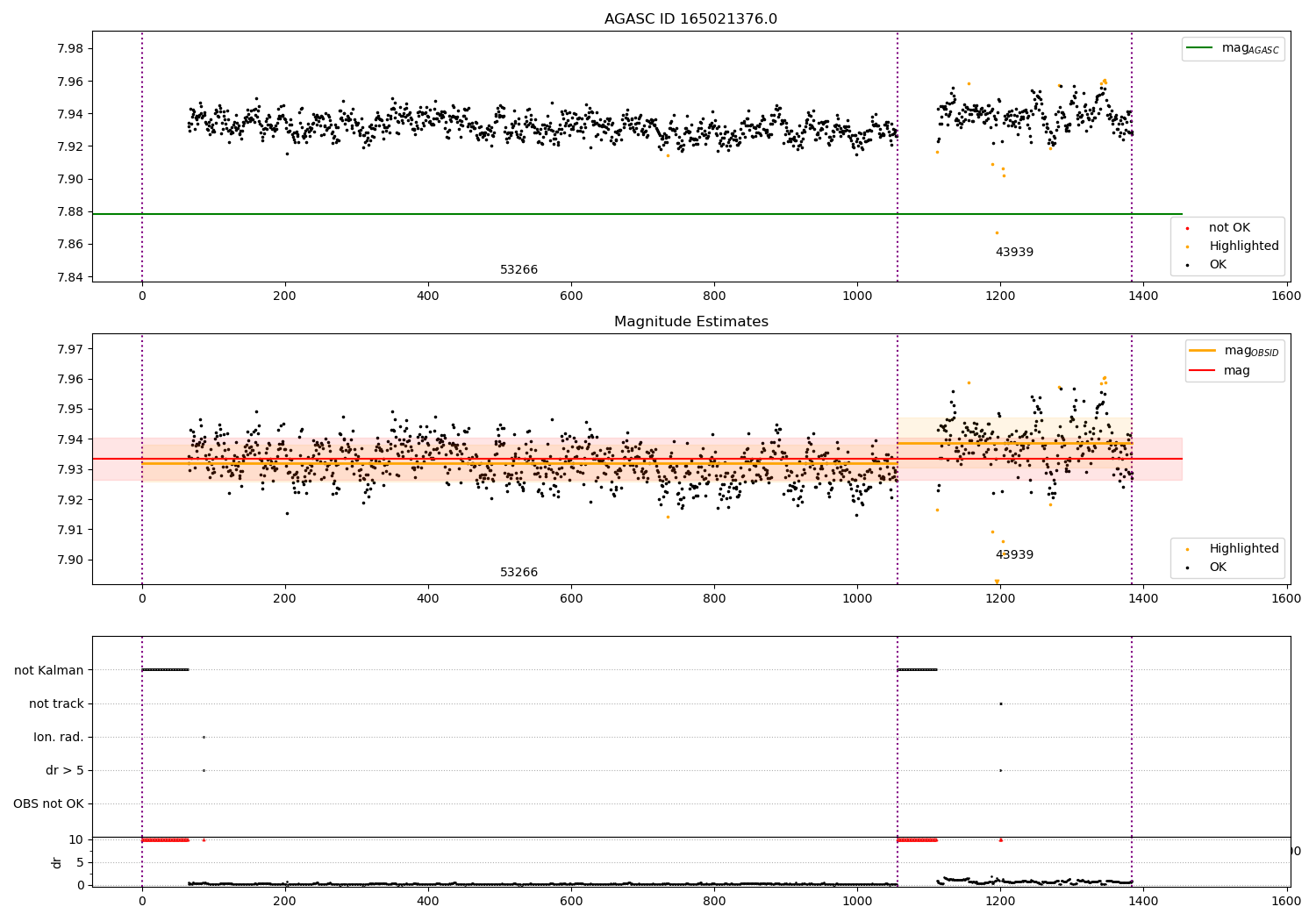
Task: Click 'Highlighted' legend entry in top plot
Action: [x=1233, y=246]
